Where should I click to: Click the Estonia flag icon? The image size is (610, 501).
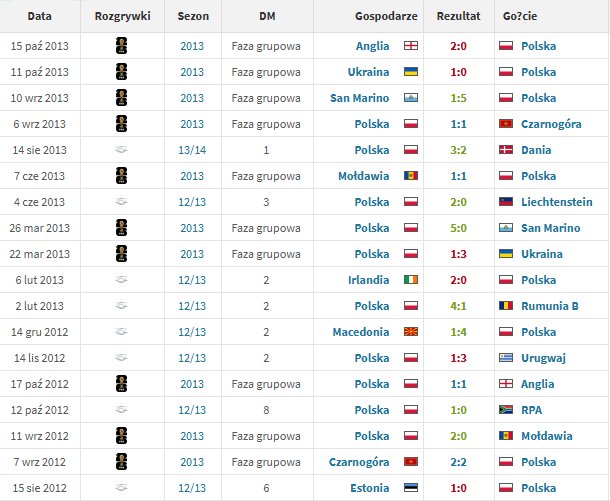coord(411,488)
